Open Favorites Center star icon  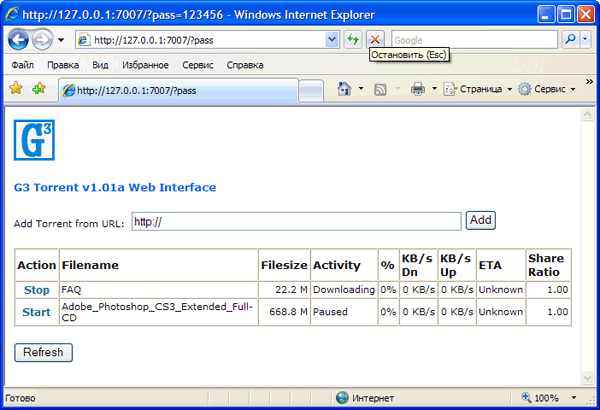[16, 88]
